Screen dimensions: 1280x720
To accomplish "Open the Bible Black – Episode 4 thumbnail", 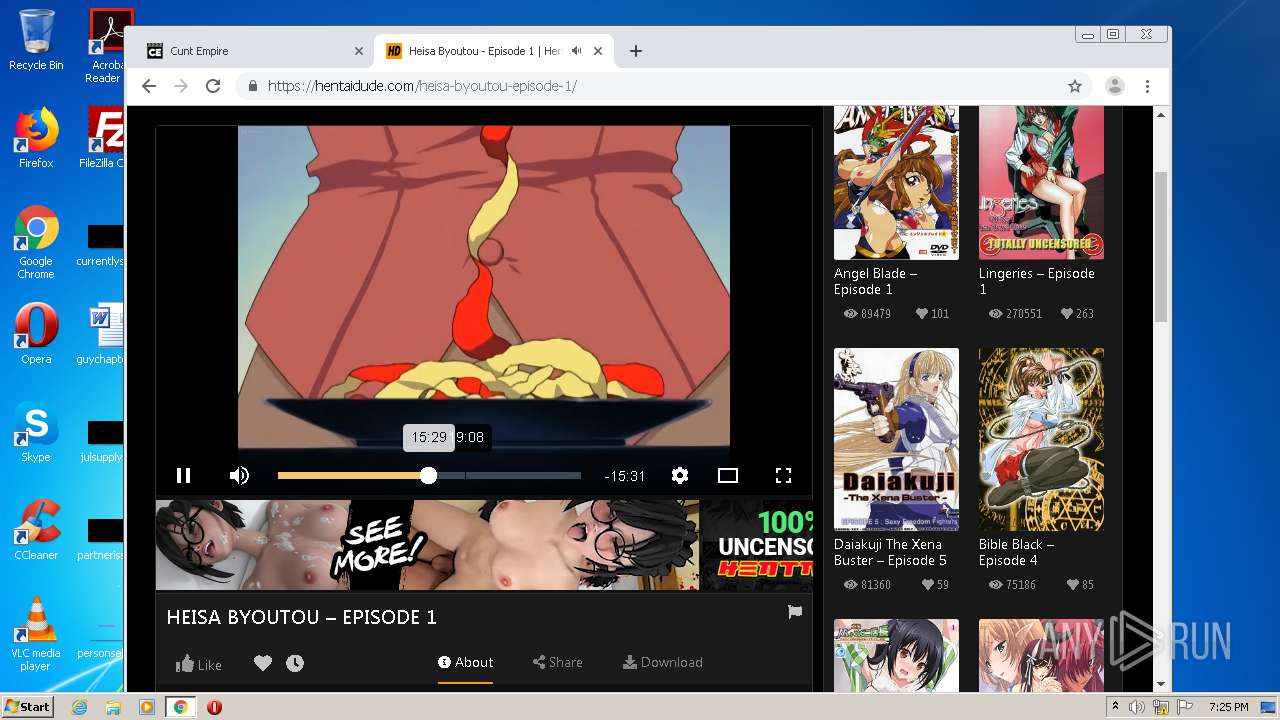I will coord(1041,439).
